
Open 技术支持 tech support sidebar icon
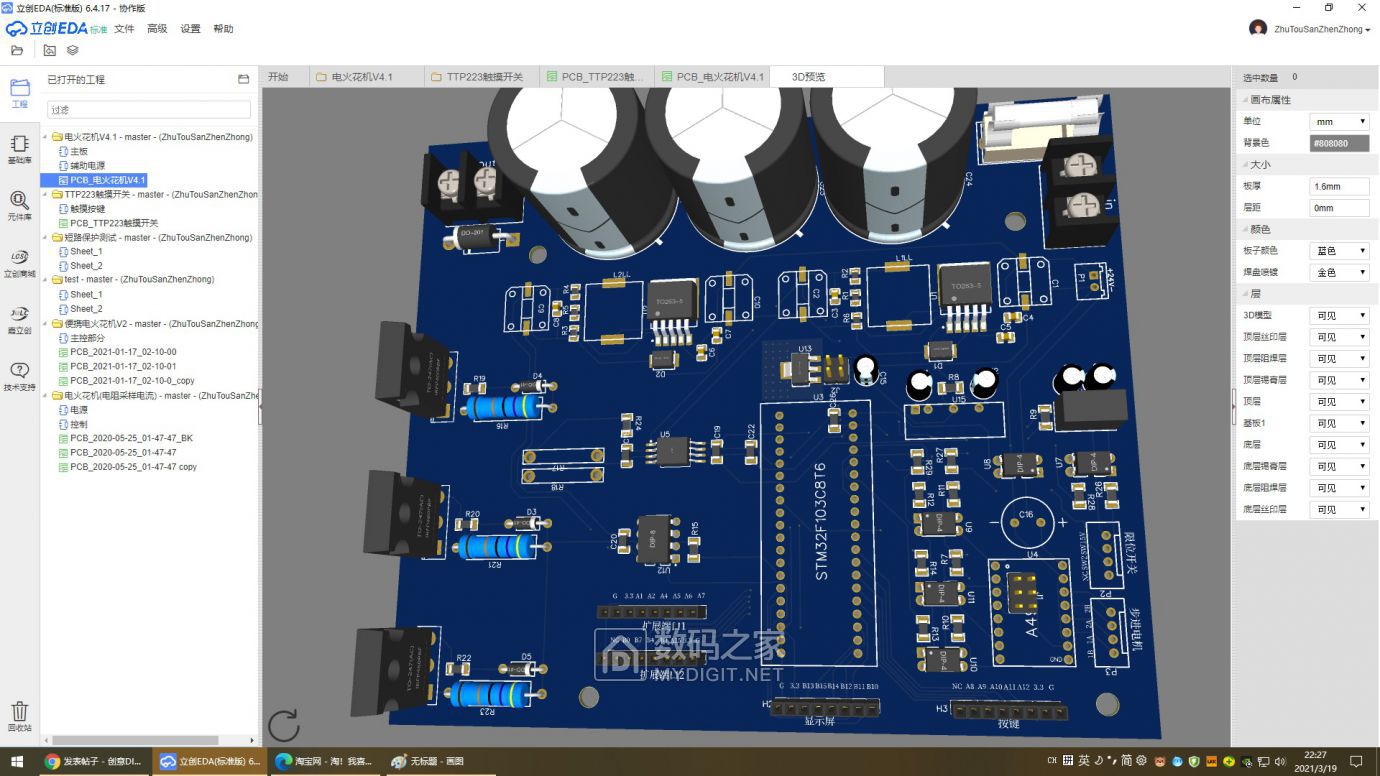click(x=20, y=377)
